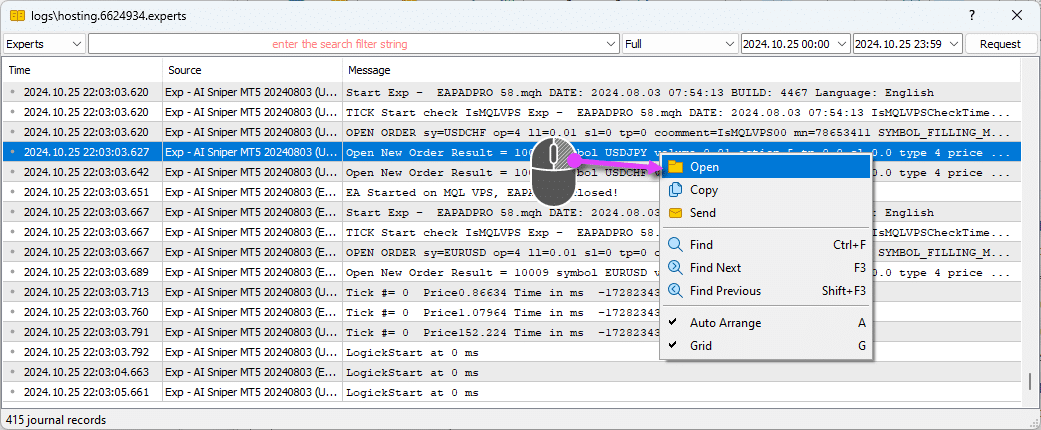Click the Send envelope icon
This screenshot has height=430, width=1041.
(675, 213)
